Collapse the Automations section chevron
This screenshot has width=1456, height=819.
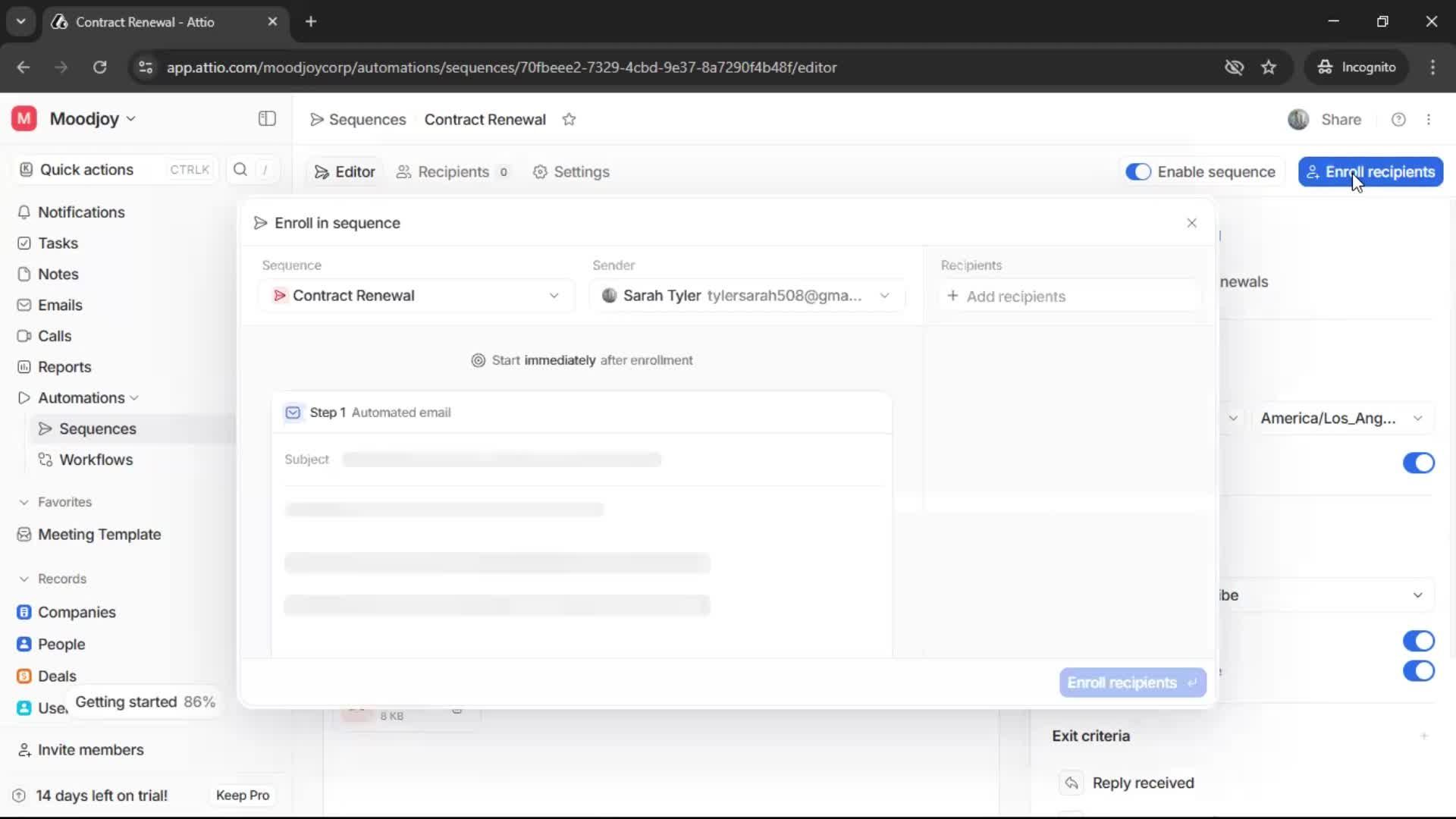tap(135, 397)
